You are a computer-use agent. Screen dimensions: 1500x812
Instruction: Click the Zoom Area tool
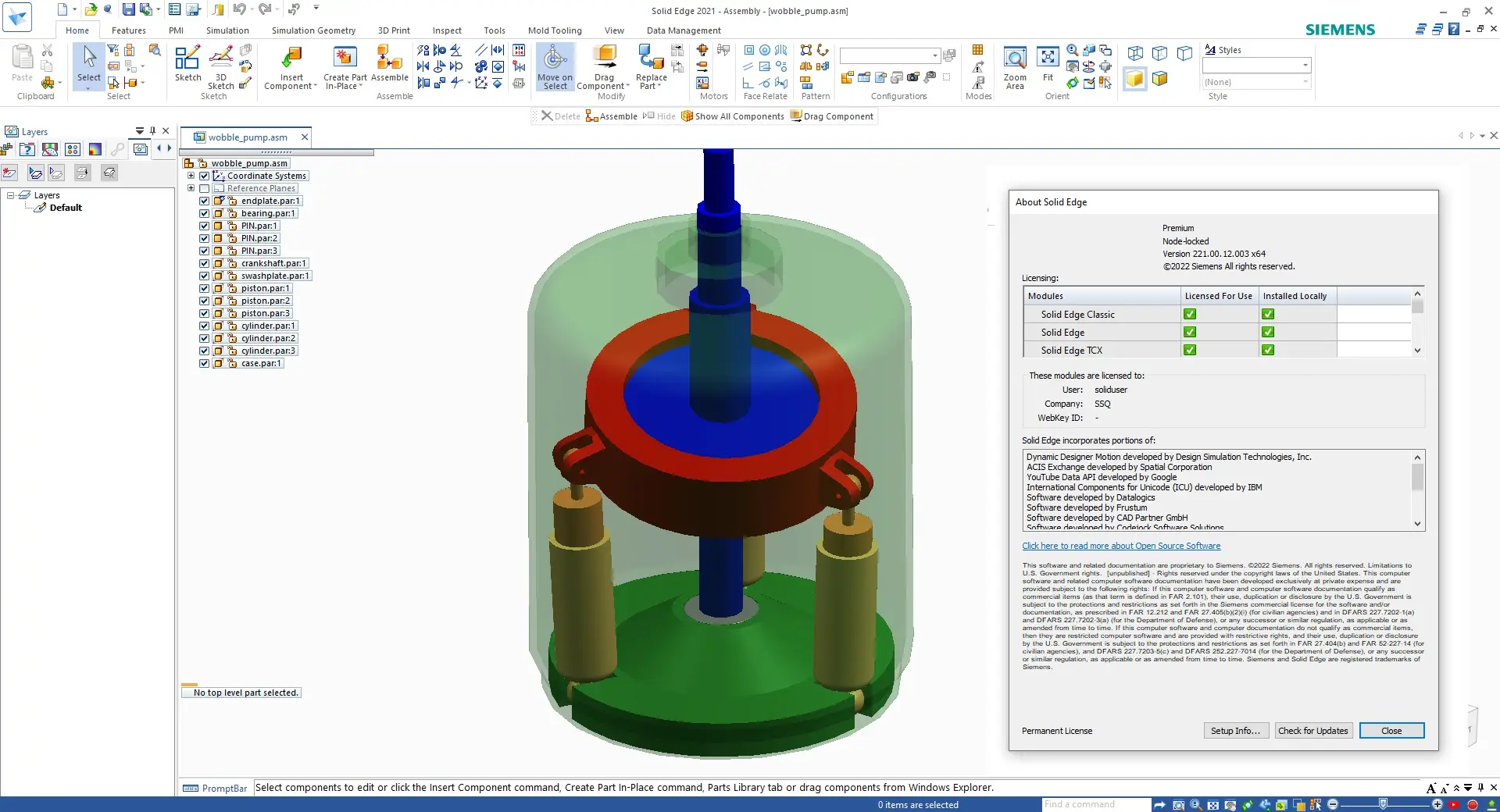point(1015,68)
